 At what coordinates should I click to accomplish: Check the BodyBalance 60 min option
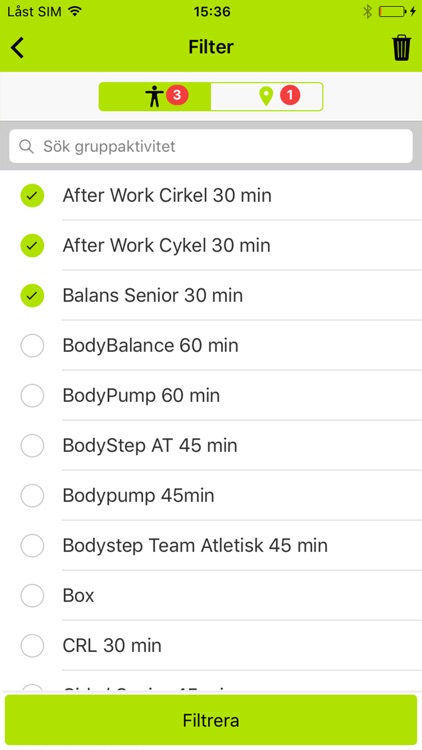click(x=32, y=345)
